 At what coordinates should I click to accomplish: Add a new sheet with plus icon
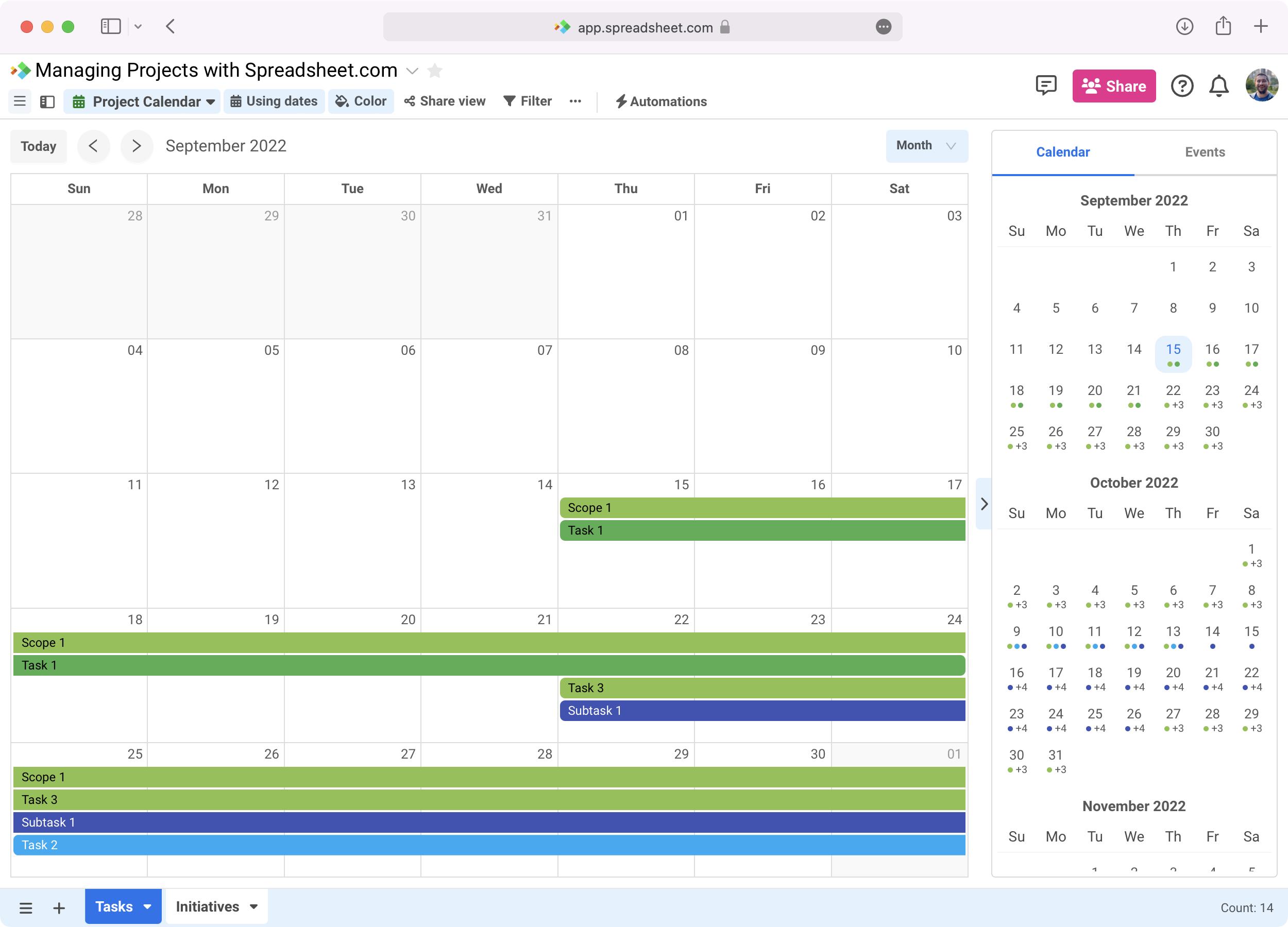coord(59,908)
